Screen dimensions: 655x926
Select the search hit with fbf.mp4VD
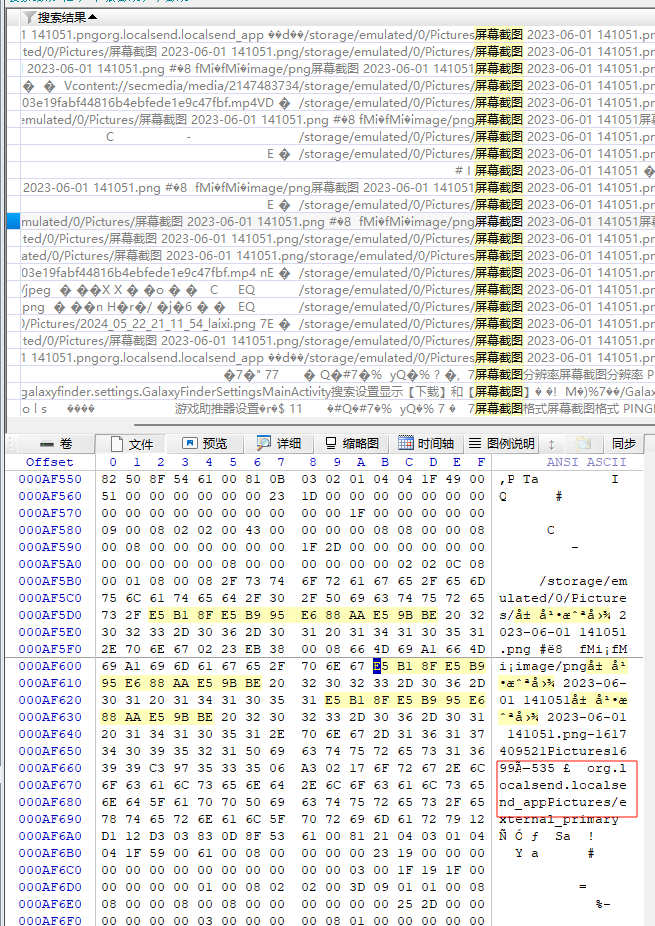click(x=338, y=103)
